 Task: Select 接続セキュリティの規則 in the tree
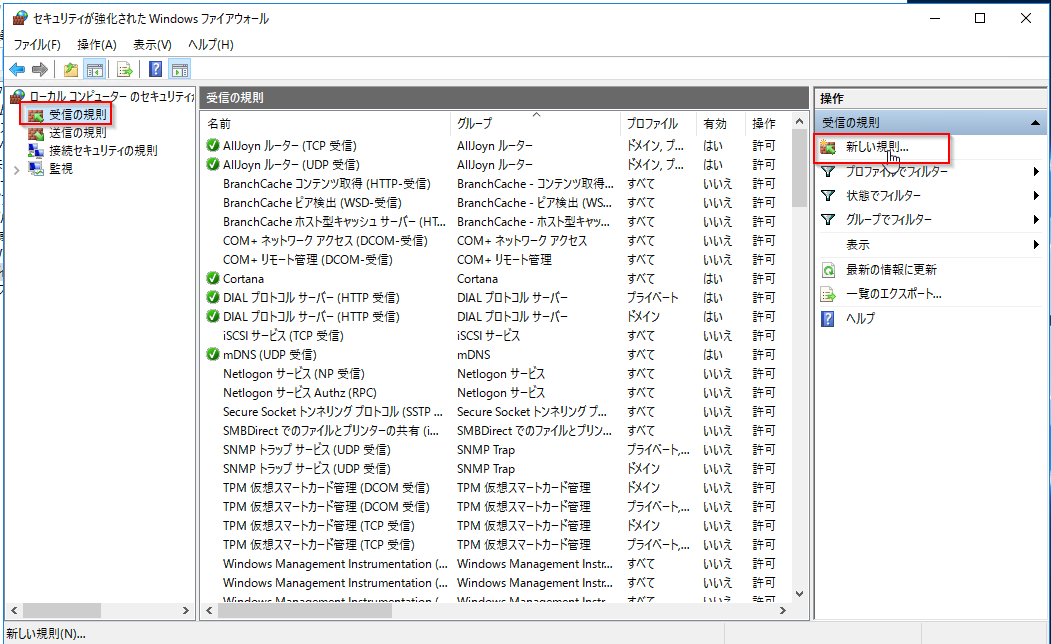coord(103,151)
